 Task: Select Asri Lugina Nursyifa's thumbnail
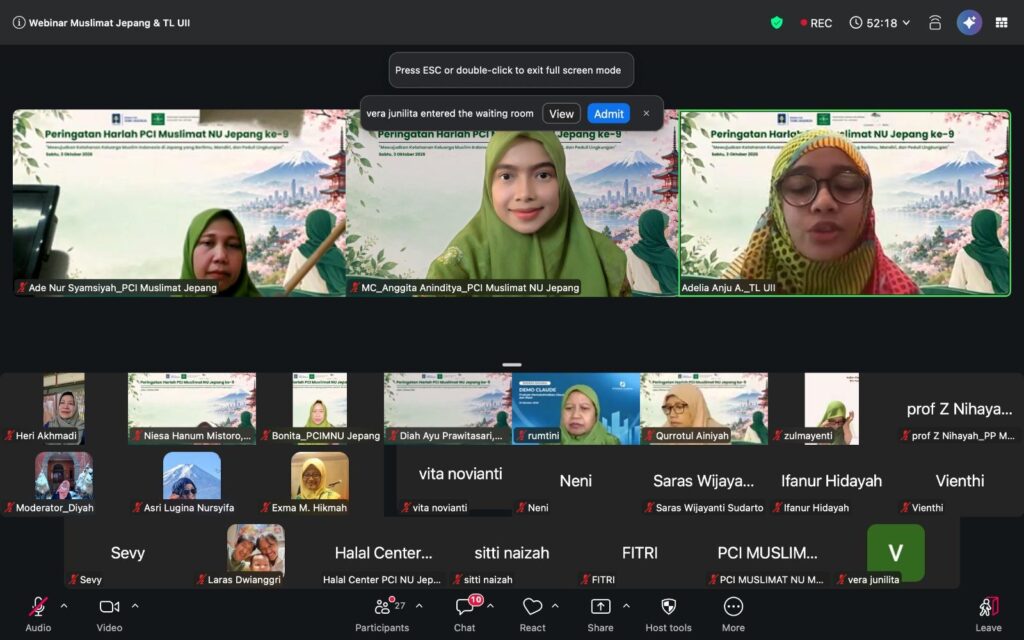point(191,481)
